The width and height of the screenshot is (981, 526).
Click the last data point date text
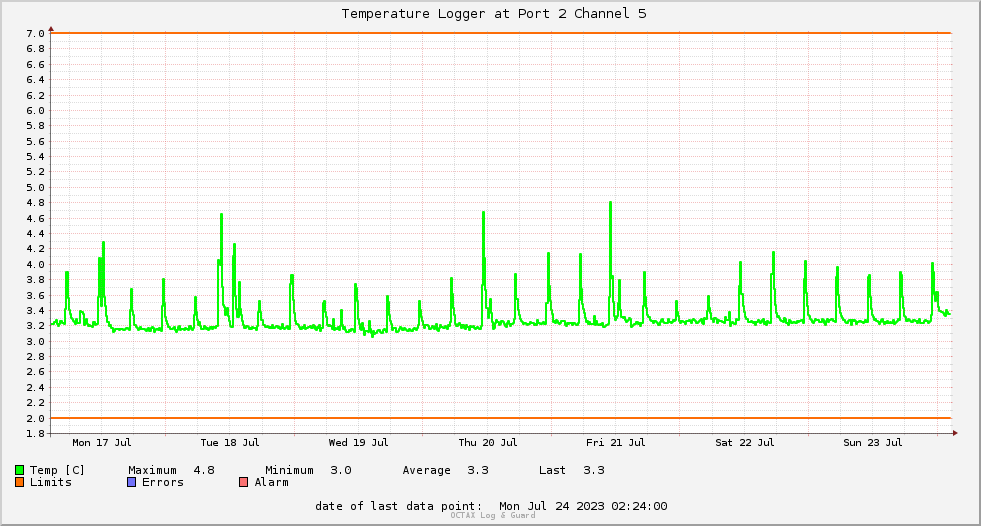(x=491, y=506)
